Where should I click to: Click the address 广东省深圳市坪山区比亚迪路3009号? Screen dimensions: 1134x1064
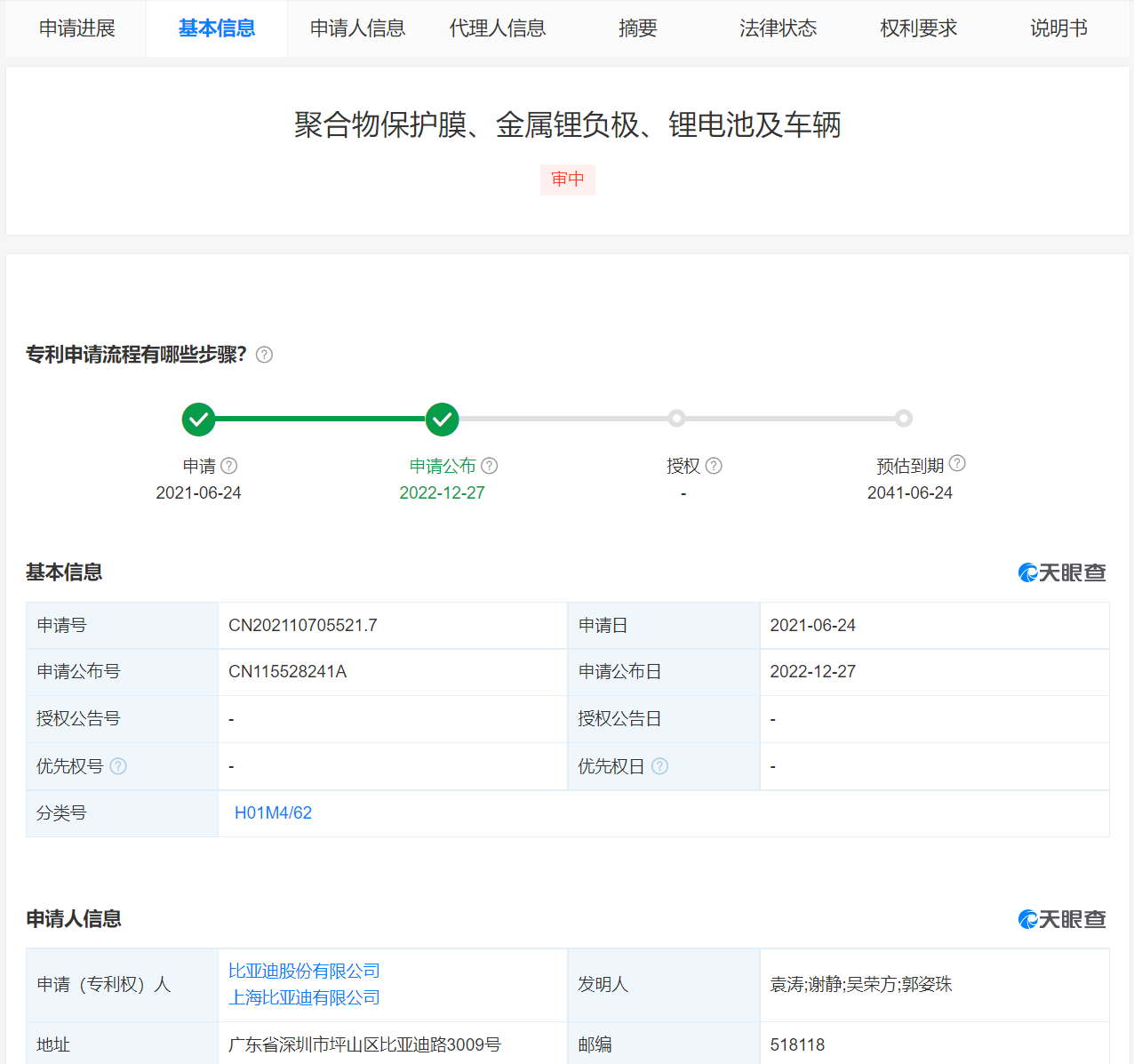pyautogui.click(x=364, y=1044)
